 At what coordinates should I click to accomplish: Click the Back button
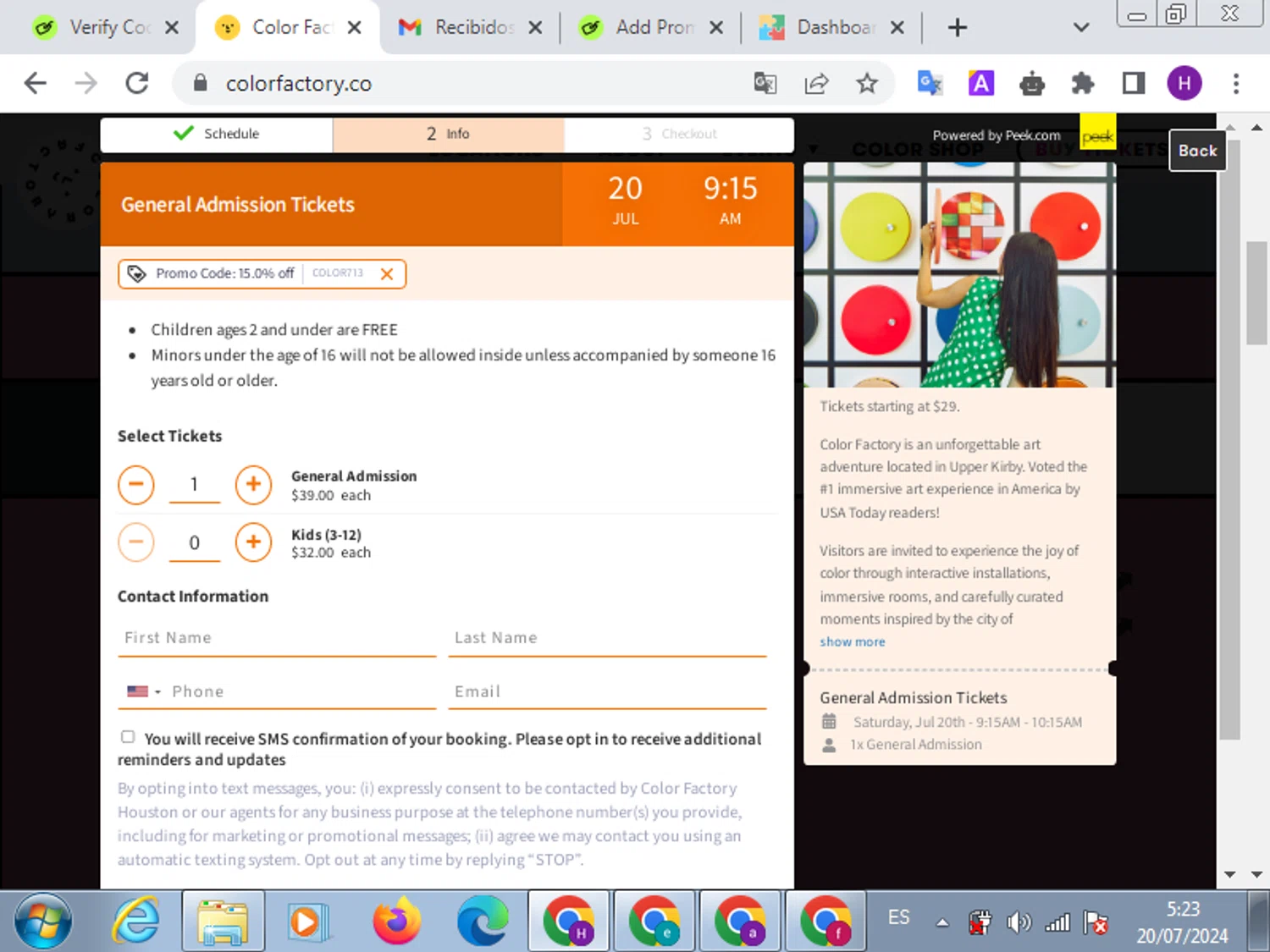[1197, 151]
